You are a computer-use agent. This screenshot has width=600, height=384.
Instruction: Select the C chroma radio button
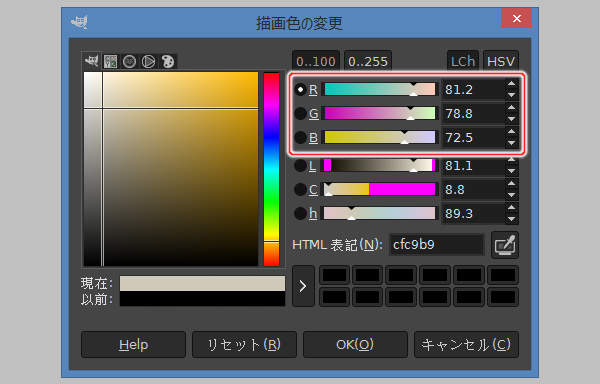coord(300,189)
